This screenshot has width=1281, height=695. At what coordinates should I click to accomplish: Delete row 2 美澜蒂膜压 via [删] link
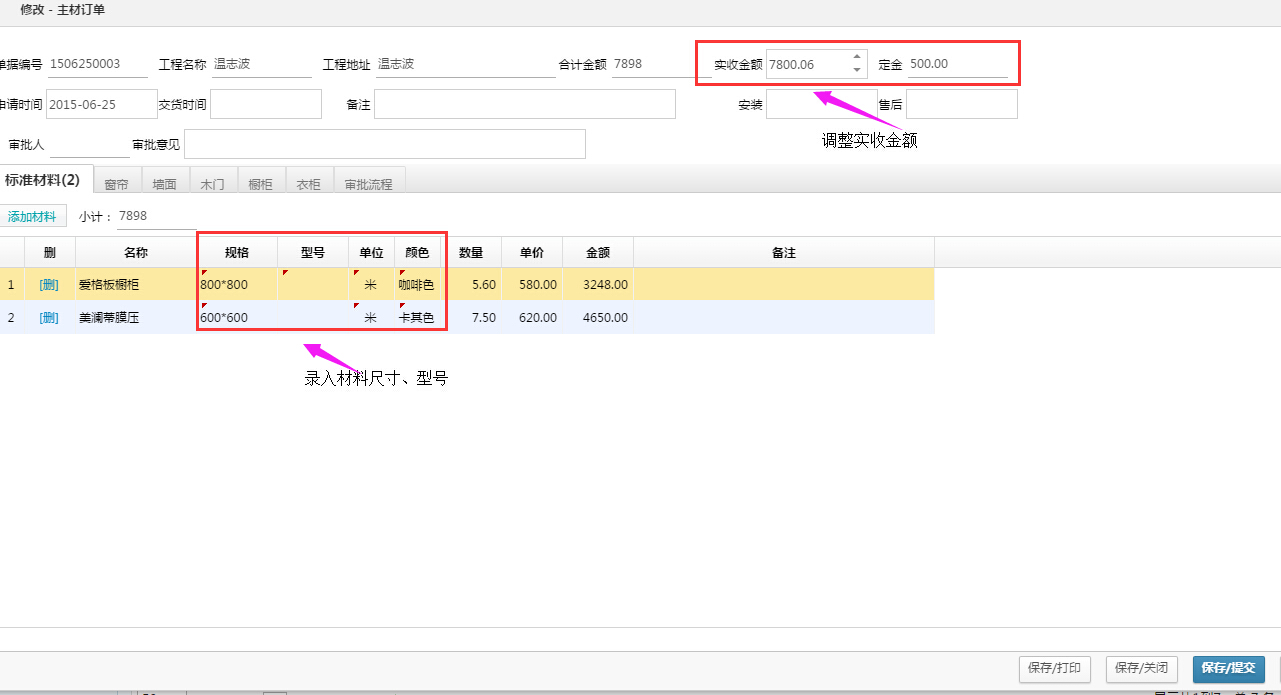pyautogui.click(x=49, y=318)
